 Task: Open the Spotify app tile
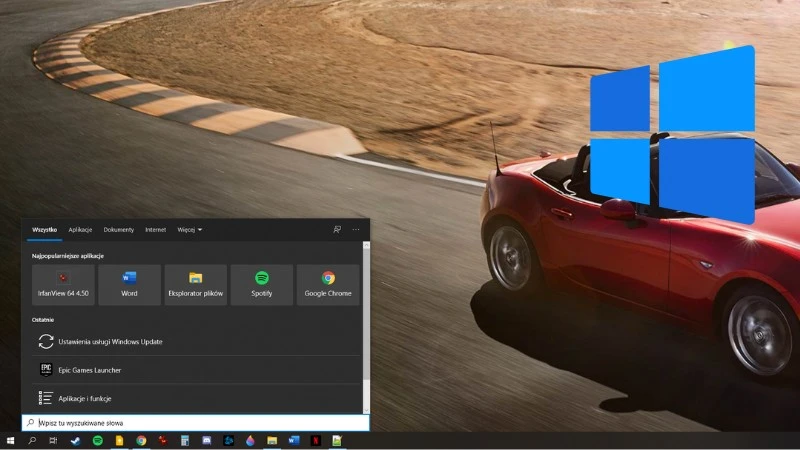(x=262, y=285)
